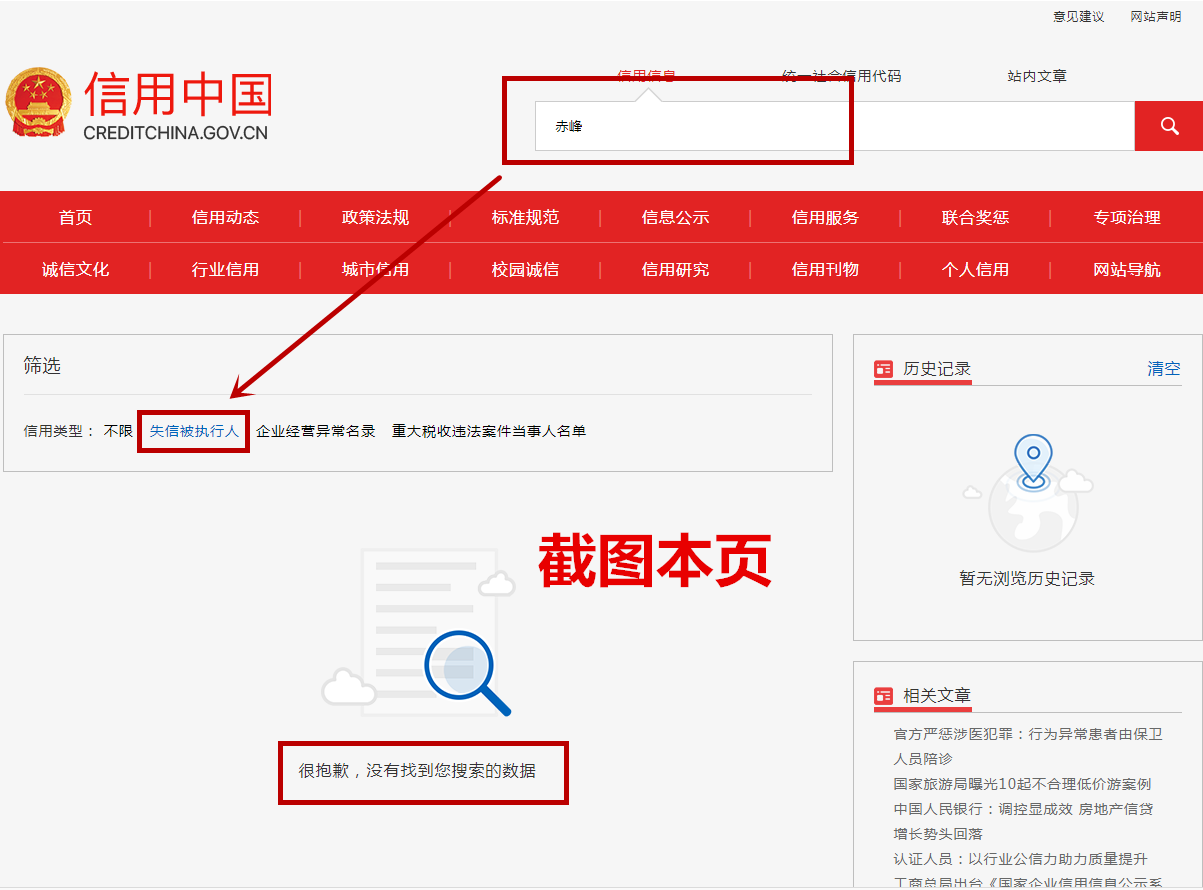This screenshot has width=1203, height=890.
Task: Click 清空 to clear history records
Action: click(1163, 369)
